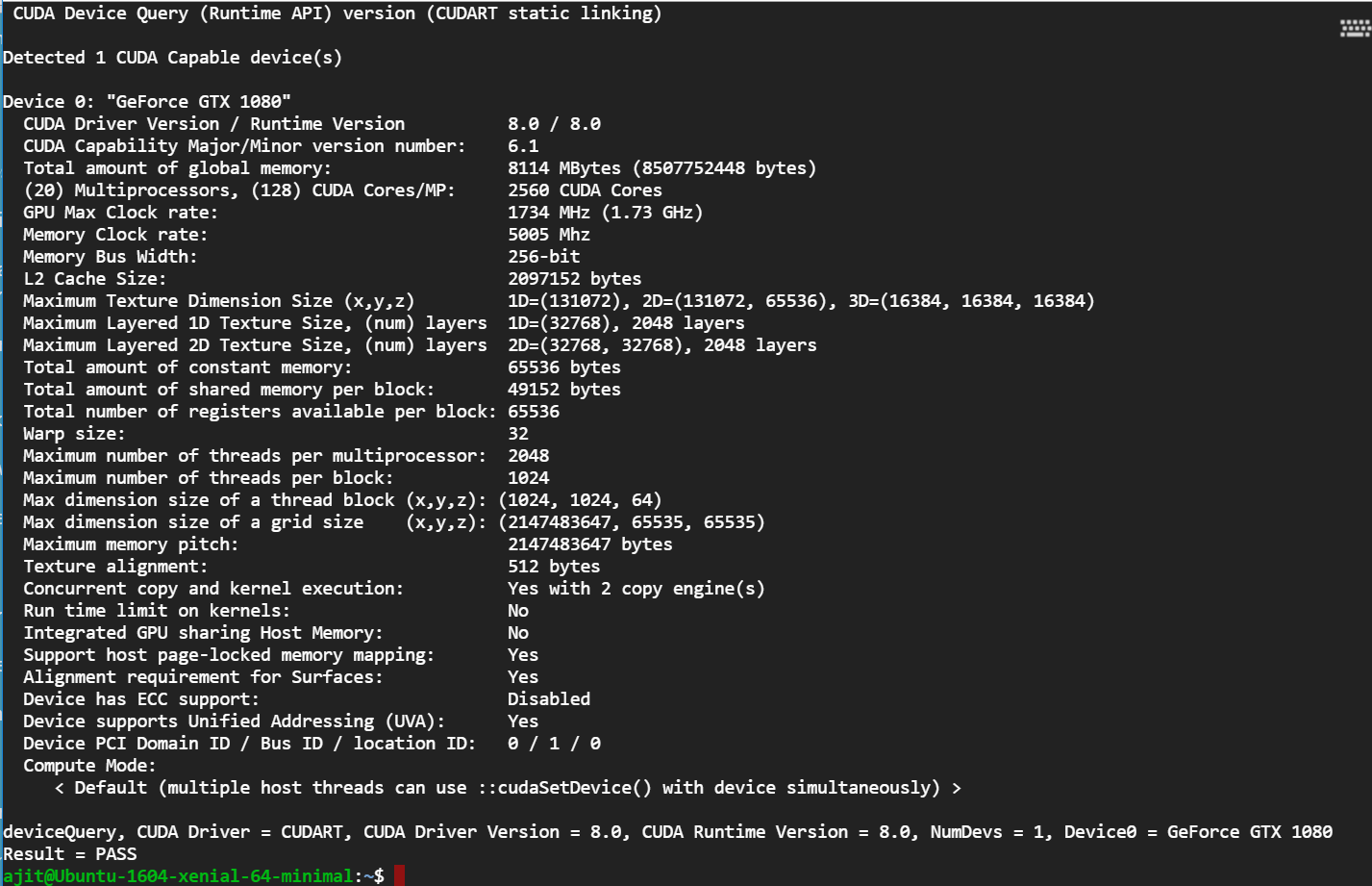Screen dimensions: 1372x886
Task: Click the '2560 CUDA Cores' value
Action: point(585,190)
